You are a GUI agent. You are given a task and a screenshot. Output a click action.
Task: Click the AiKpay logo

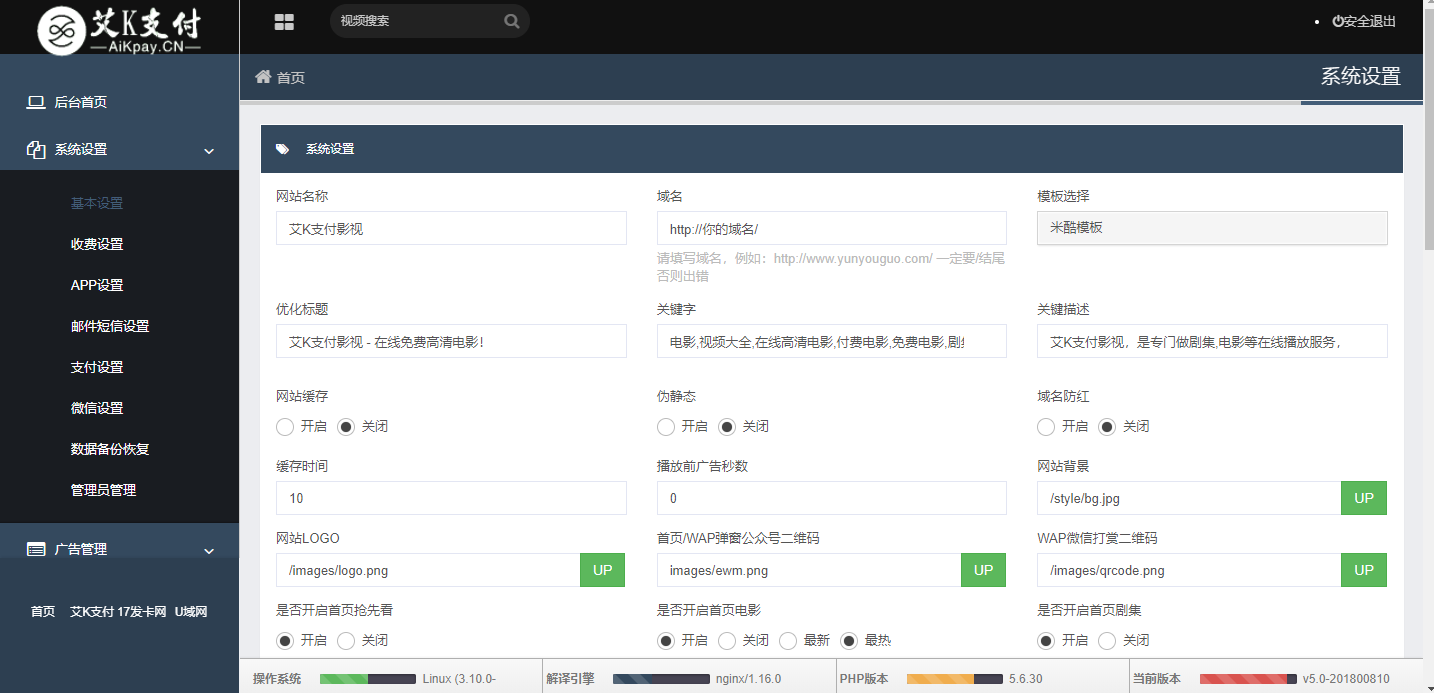pos(118,30)
